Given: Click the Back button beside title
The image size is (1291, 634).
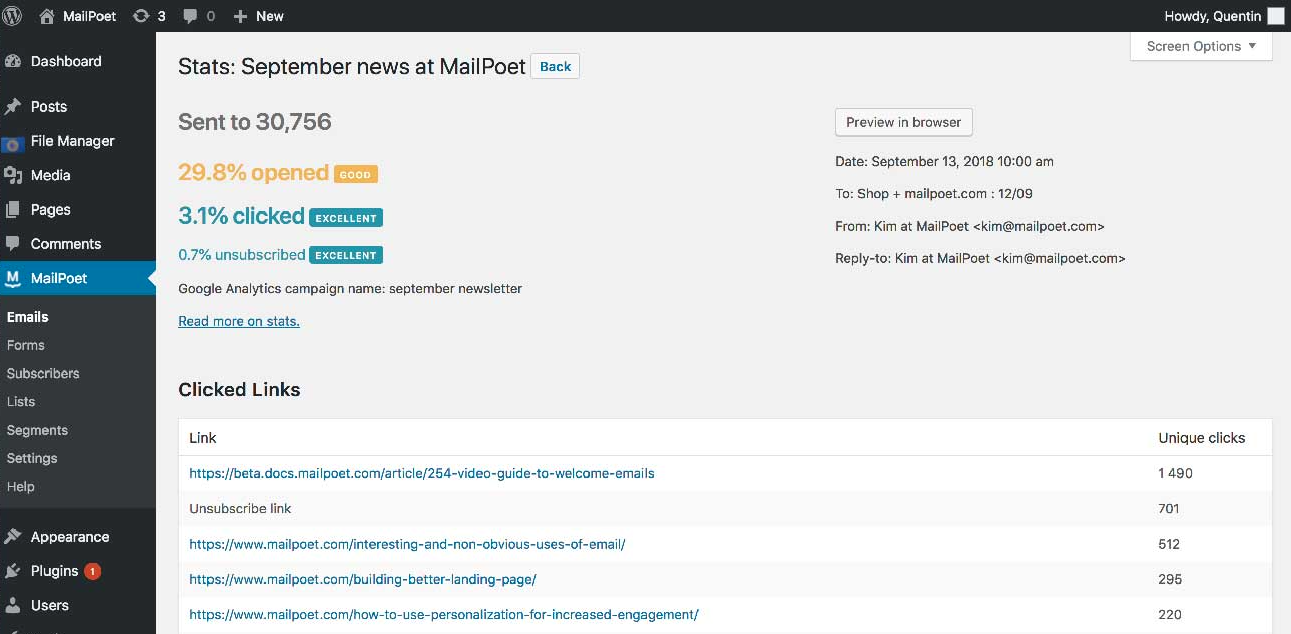Looking at the screenshot, I should (x=555, y=67).
